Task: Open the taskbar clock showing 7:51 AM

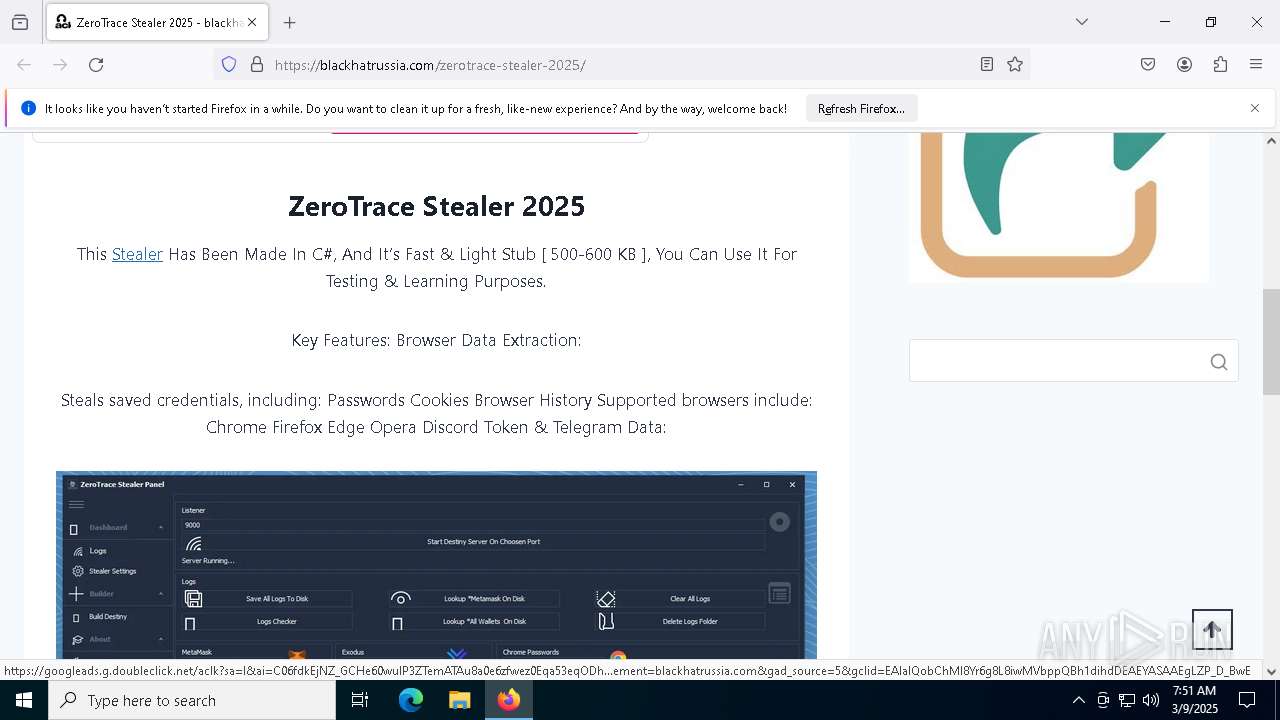Action: coord(1194,700)
